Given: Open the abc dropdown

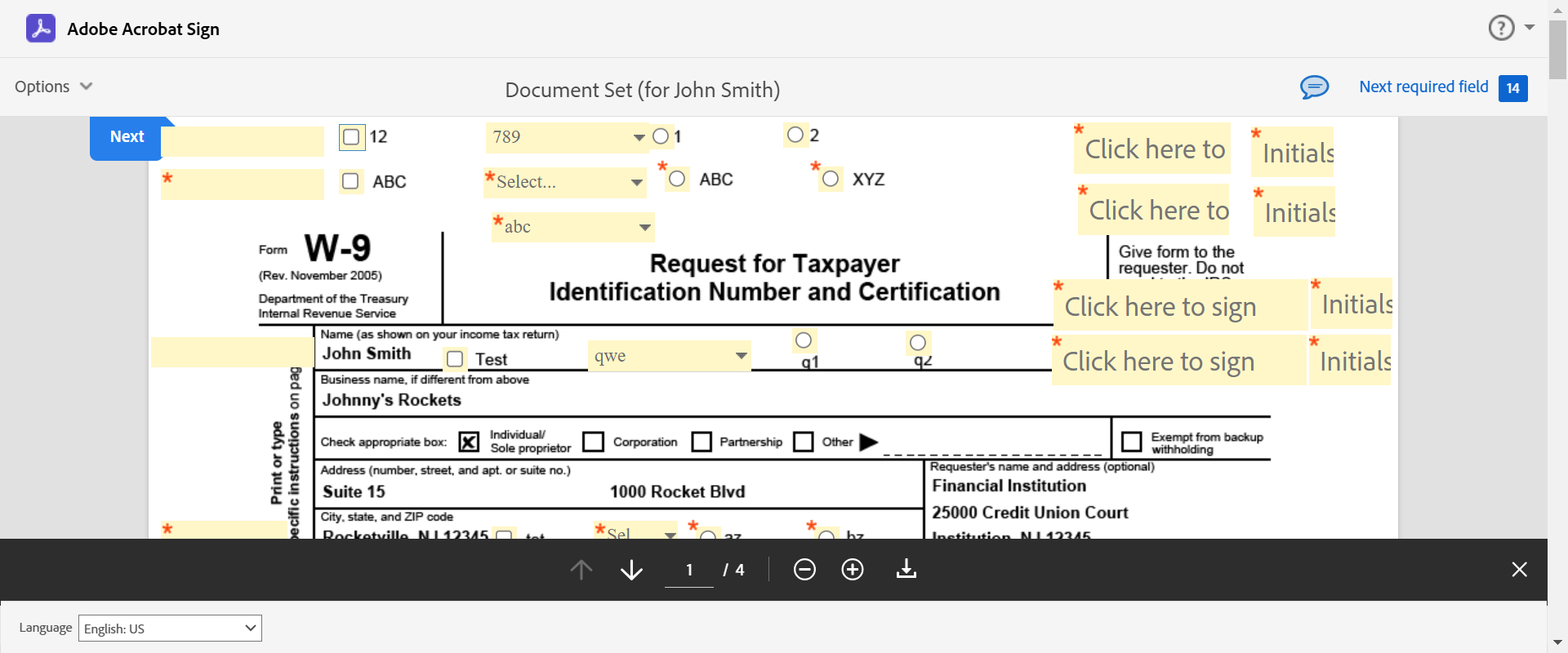Looking at the screenshot, I should coord(573,227).
